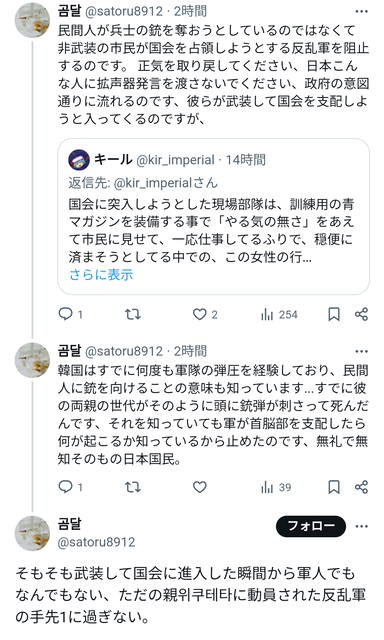Viewport: 384px width, 640px height.
Task: Share the first tweet
Action: click(361, 314)
